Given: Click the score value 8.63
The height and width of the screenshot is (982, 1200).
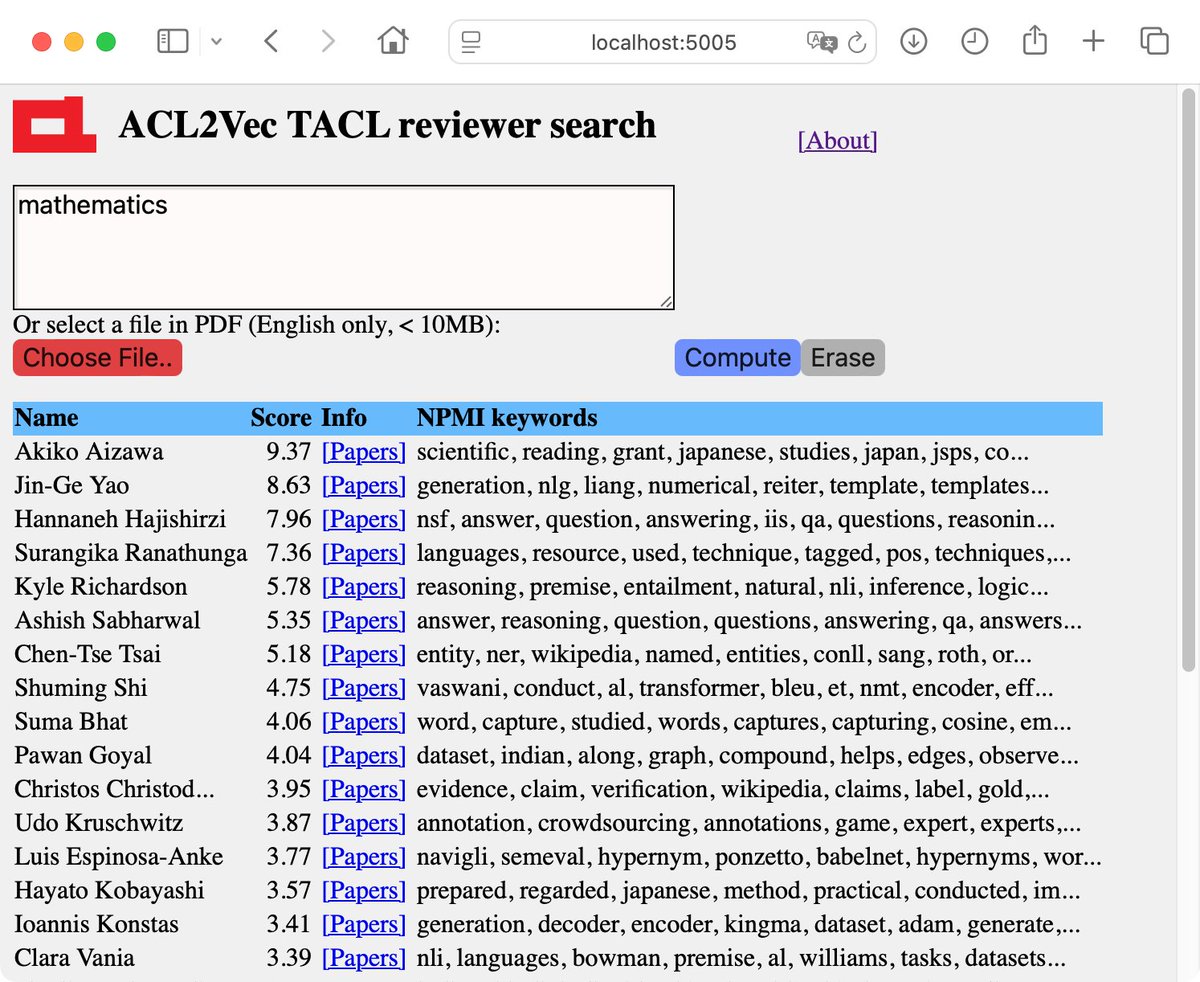Looking at the screenshot, I should tap(289, 486).
